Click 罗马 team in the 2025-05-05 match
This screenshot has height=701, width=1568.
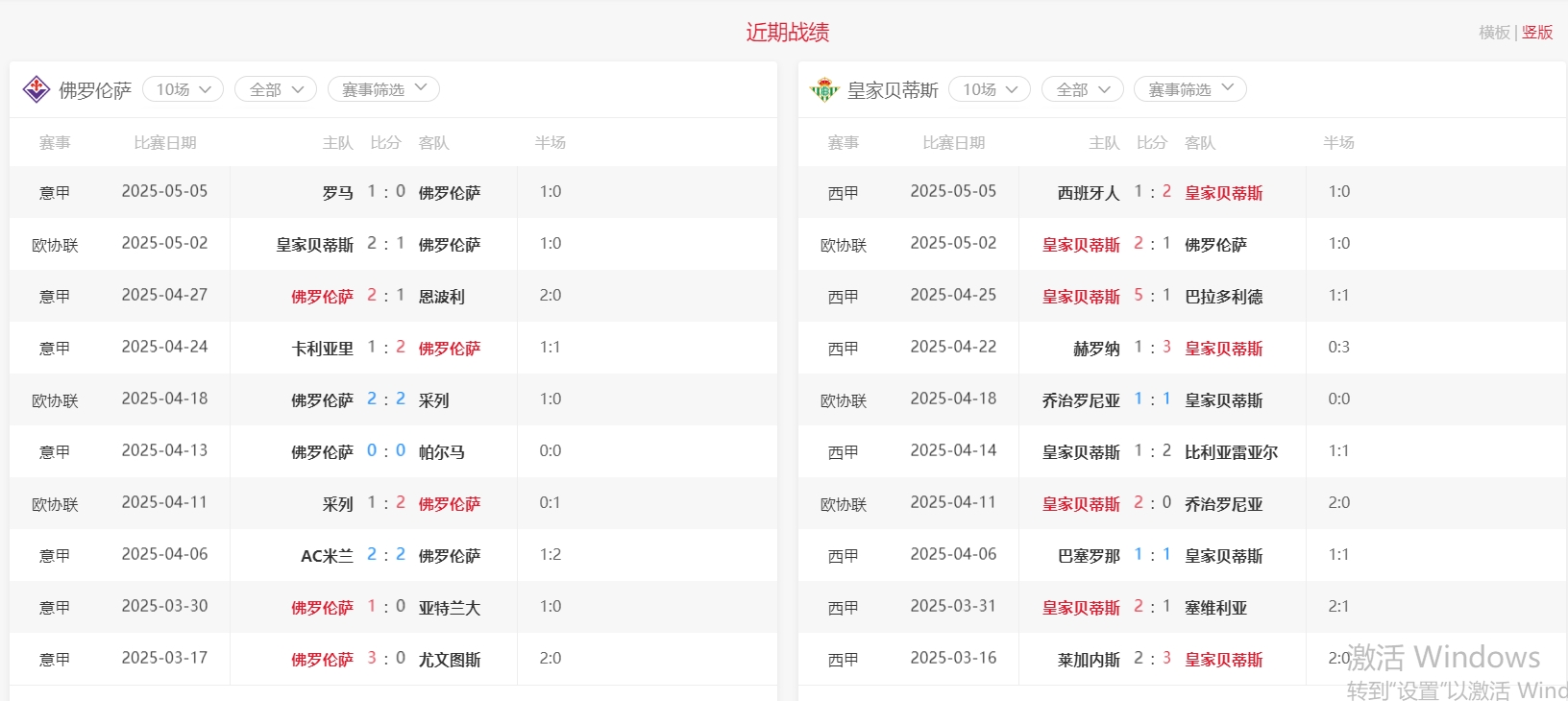pos(337,193)
